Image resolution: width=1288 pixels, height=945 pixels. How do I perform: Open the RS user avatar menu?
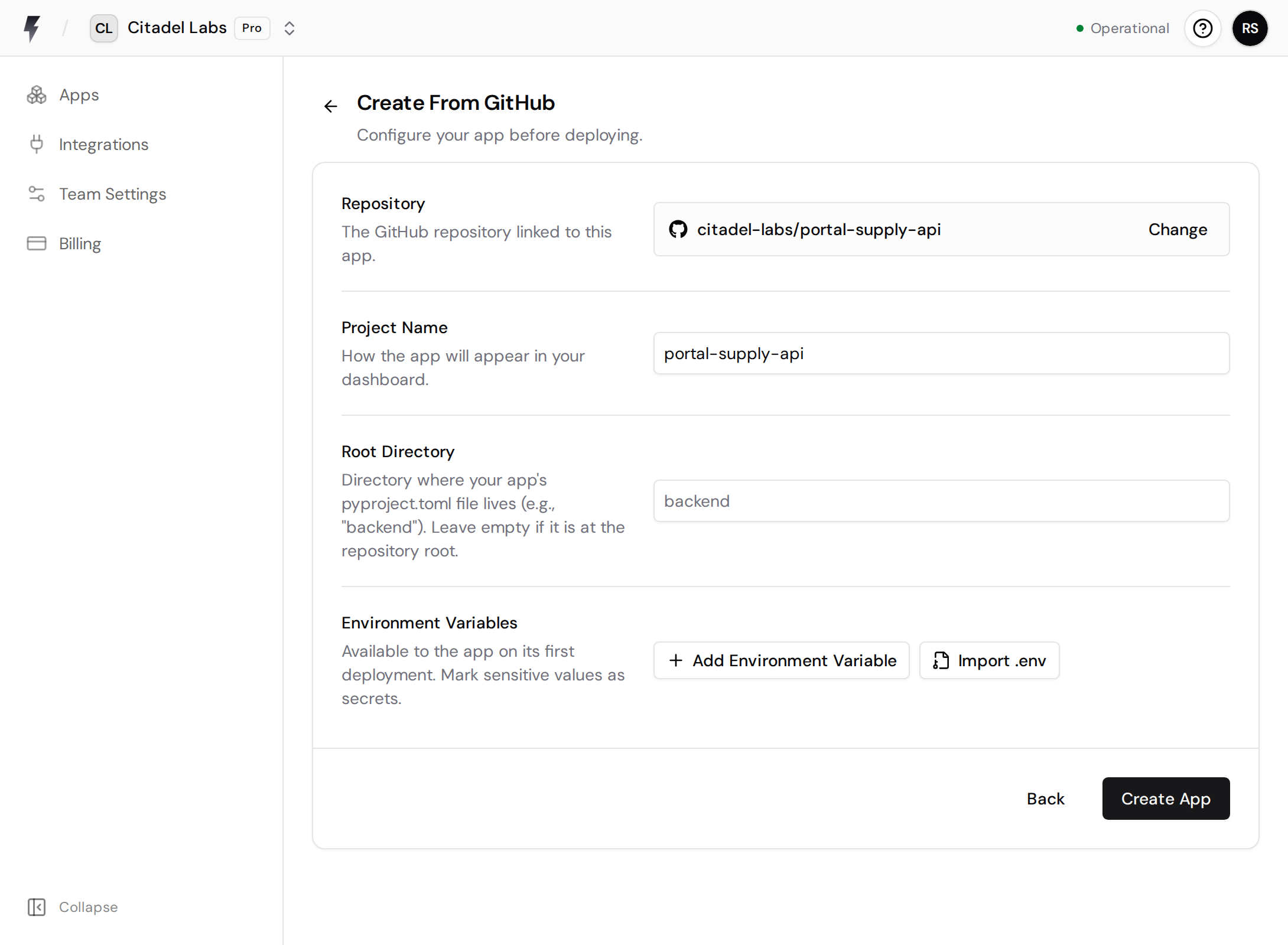1250,28
